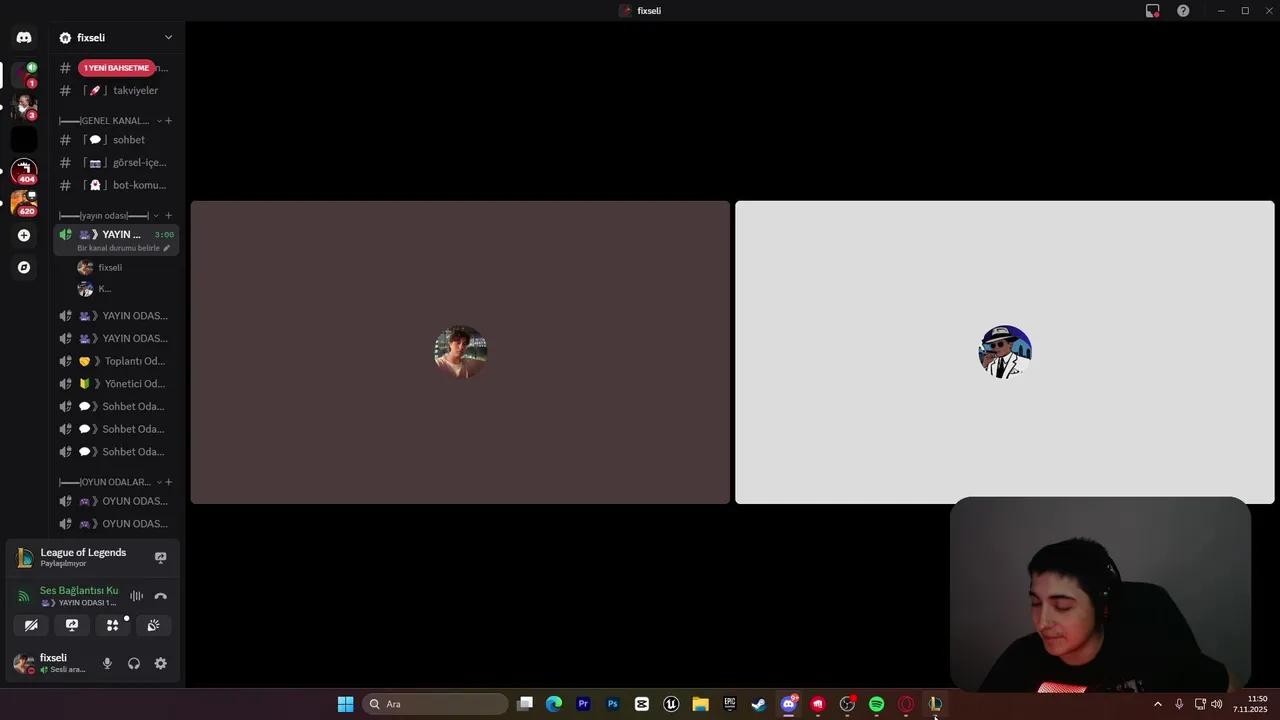1280x720 pixels.
Task: Focus left participant video tile
Action: tap(460, 352)
